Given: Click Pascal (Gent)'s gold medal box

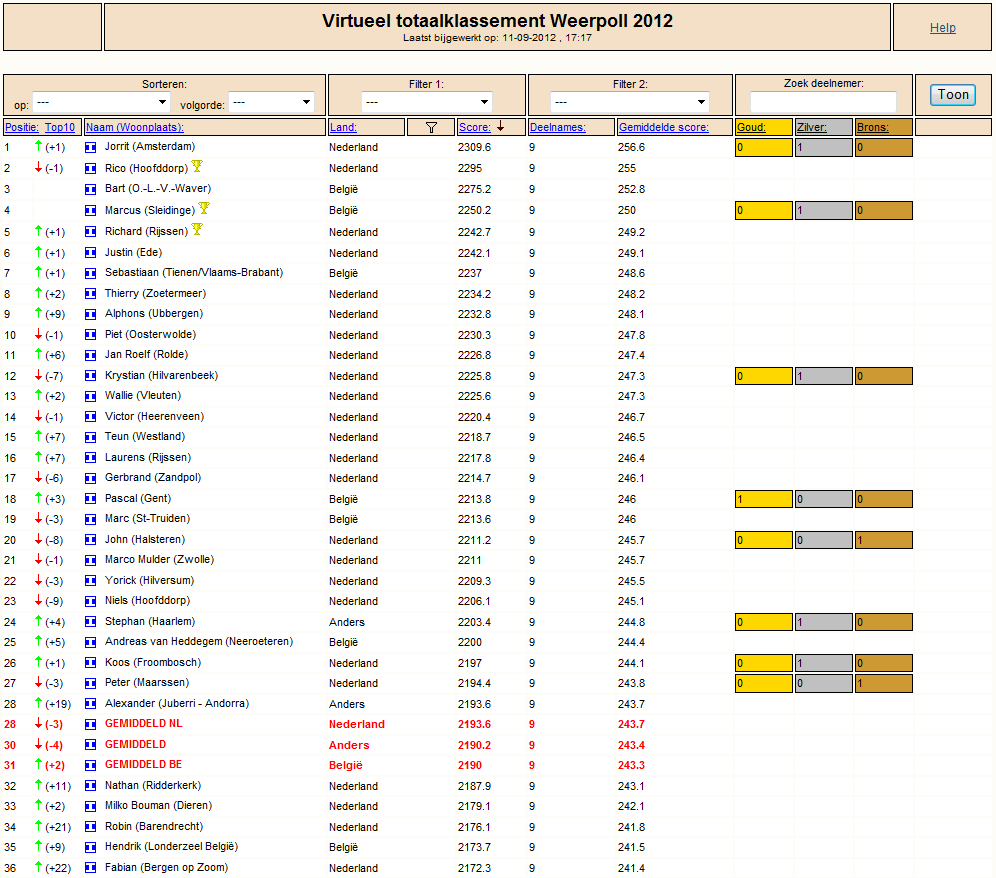Looking at the screenshot, I should [x=764, y=499].
